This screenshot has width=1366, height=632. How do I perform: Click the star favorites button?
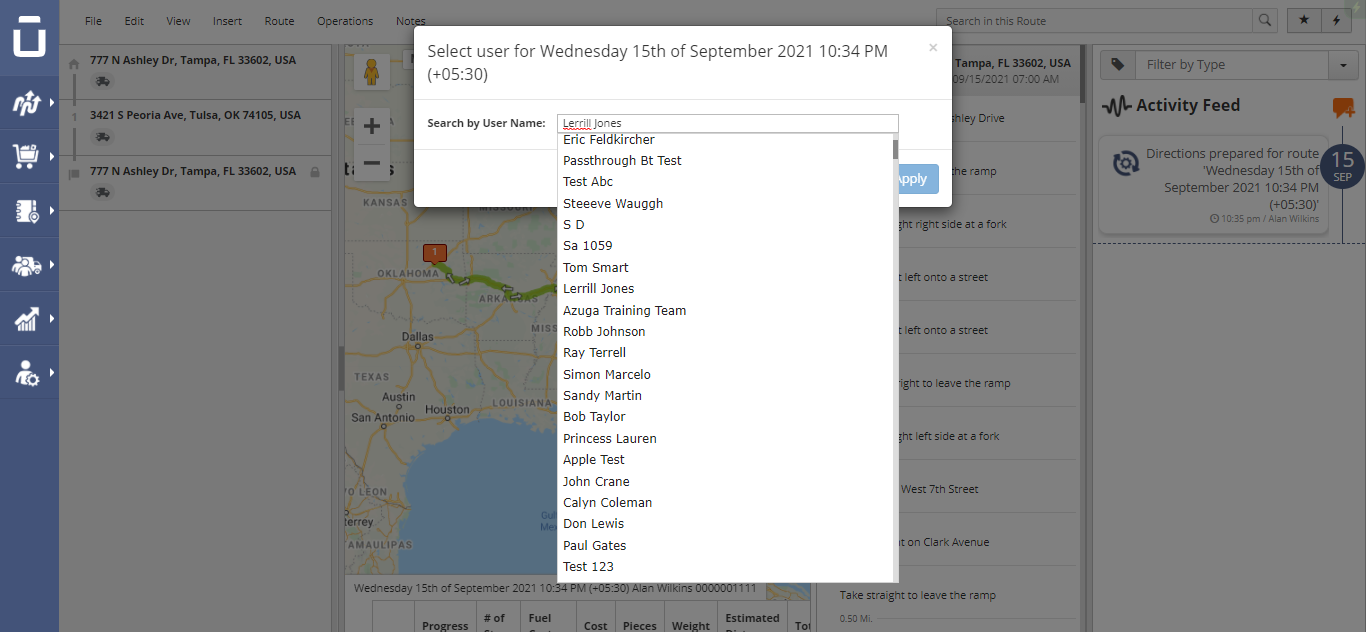tap(1303, 20)
